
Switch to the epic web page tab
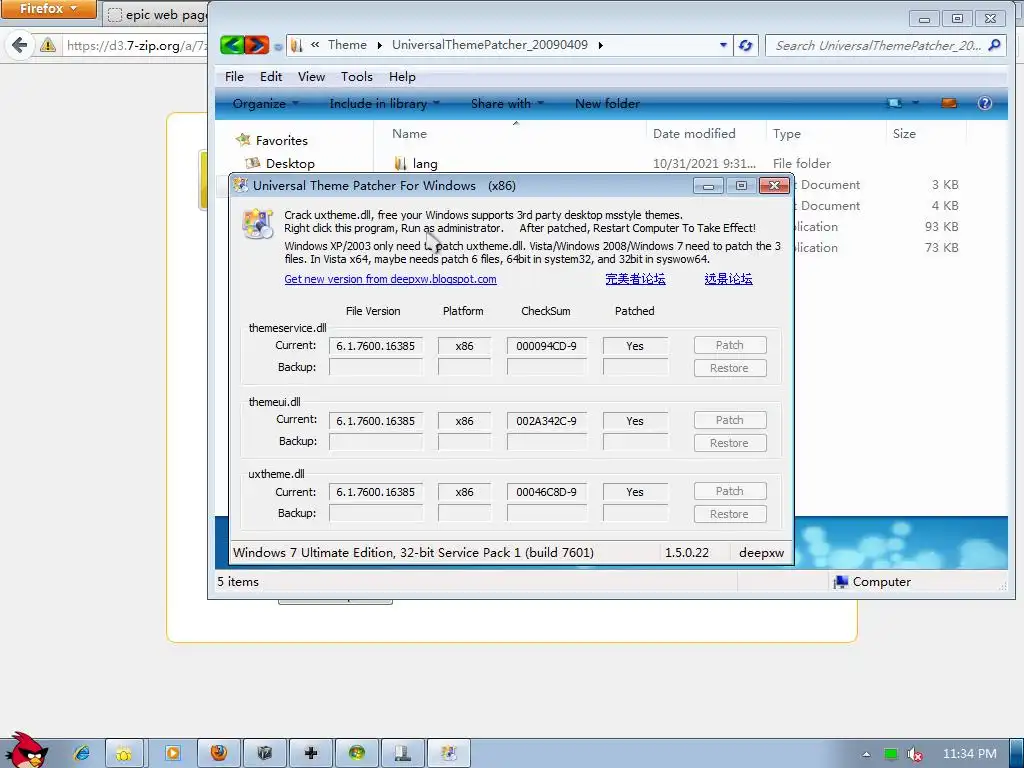point(157,14)
